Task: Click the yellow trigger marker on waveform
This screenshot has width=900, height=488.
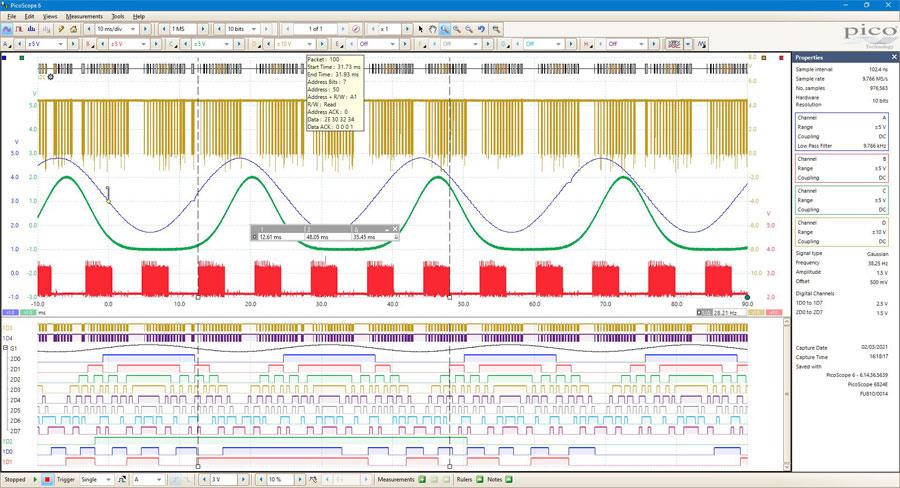Action: (x=108, y=201)
